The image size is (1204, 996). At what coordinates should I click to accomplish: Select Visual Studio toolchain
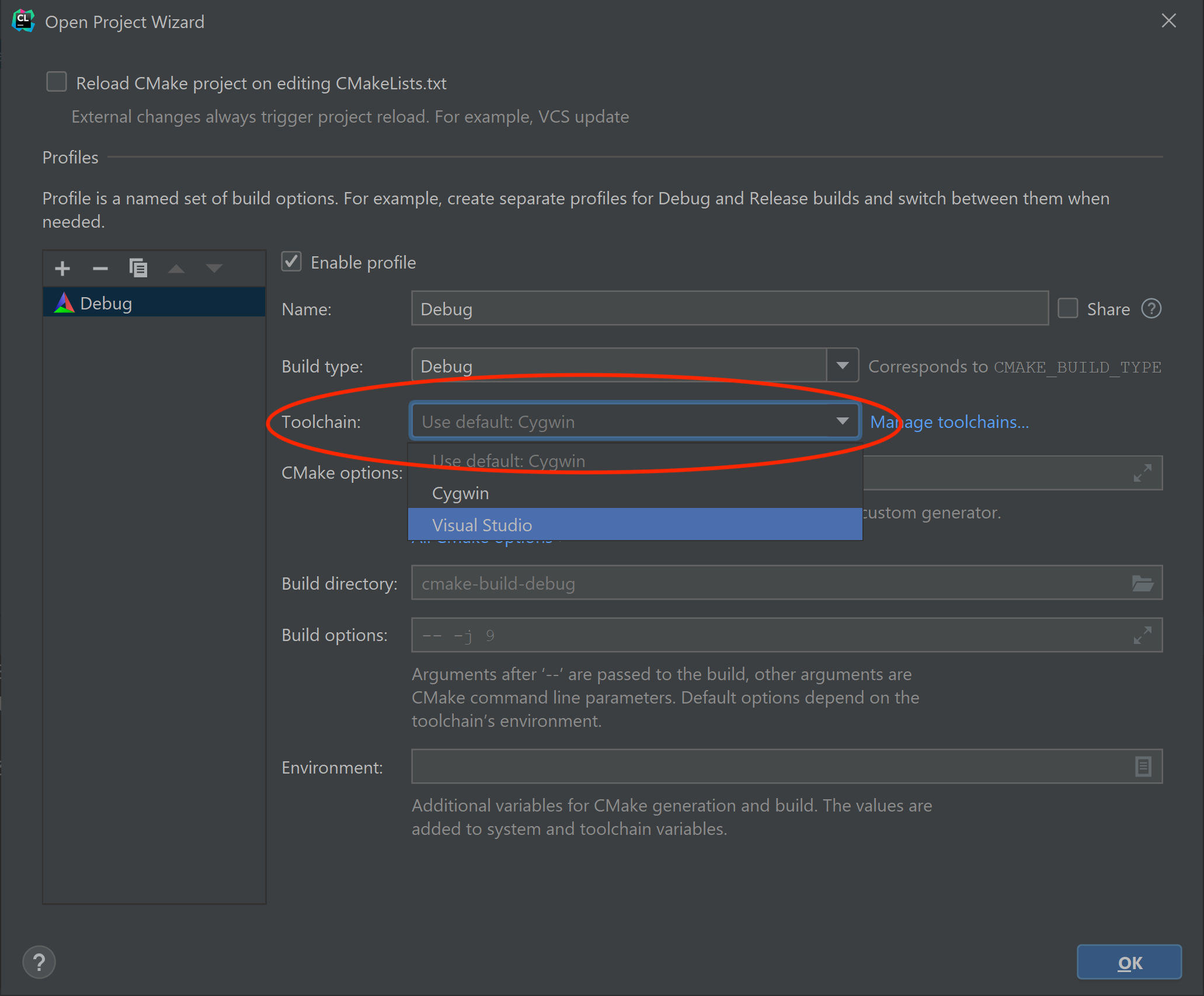635,524
